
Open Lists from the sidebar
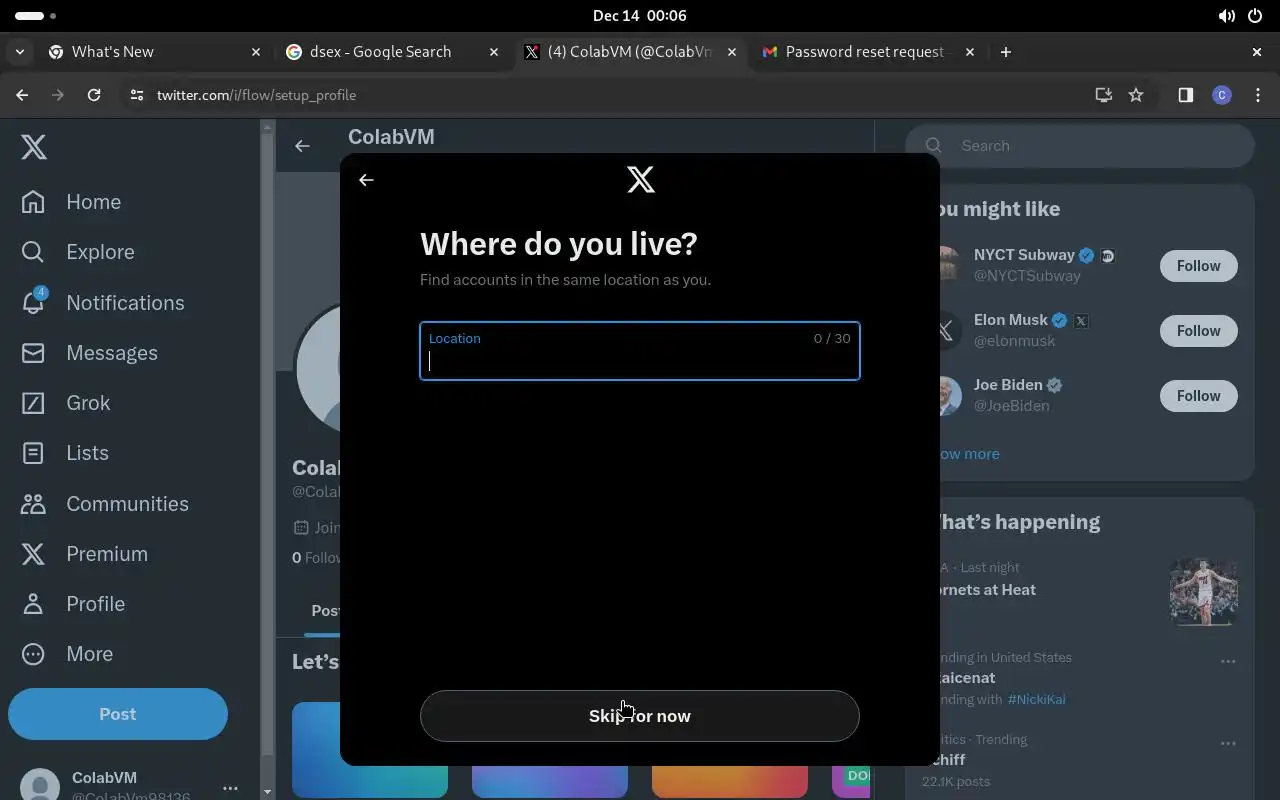coord(64,453)
